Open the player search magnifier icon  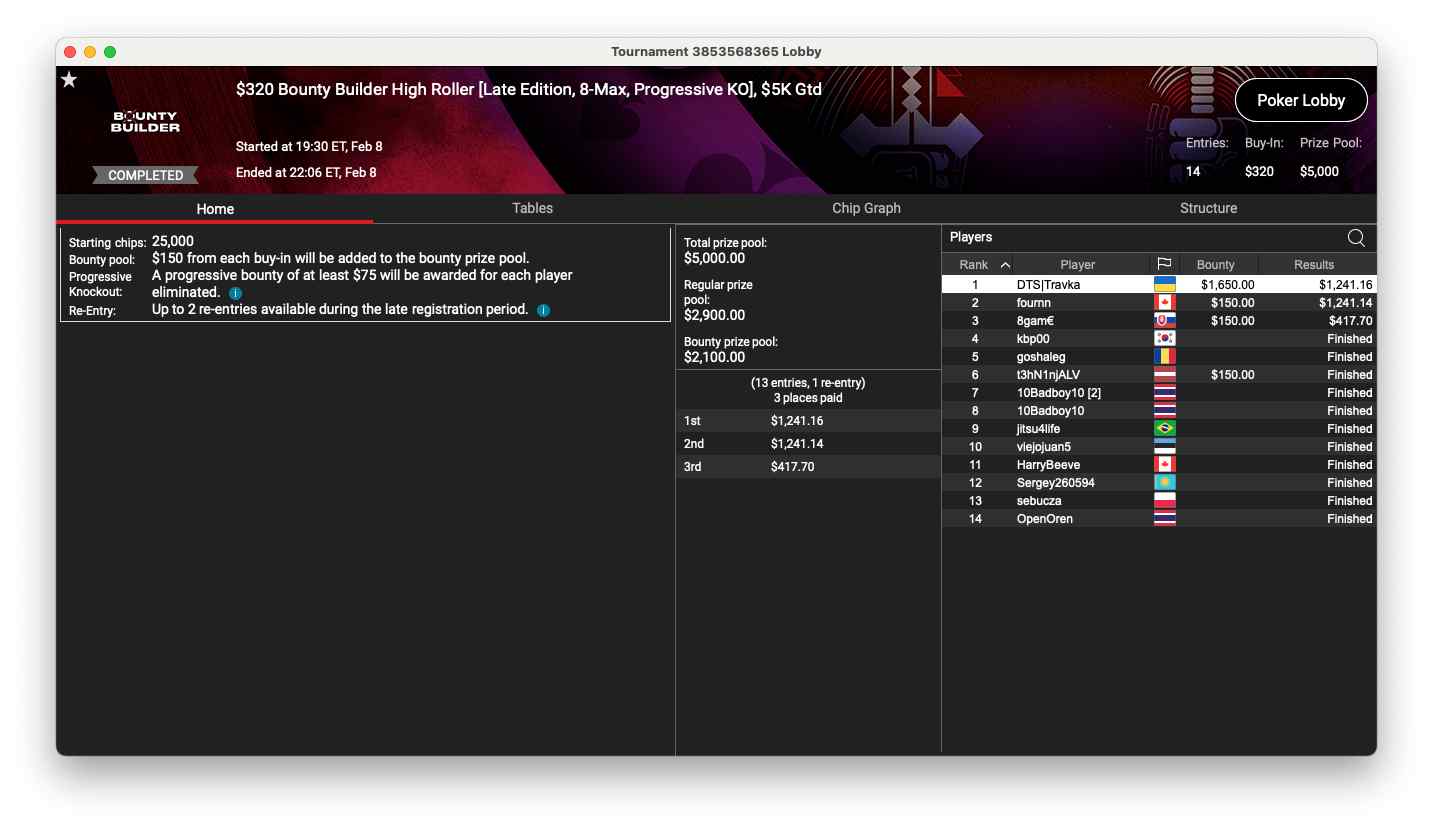tap(1356, 237)
